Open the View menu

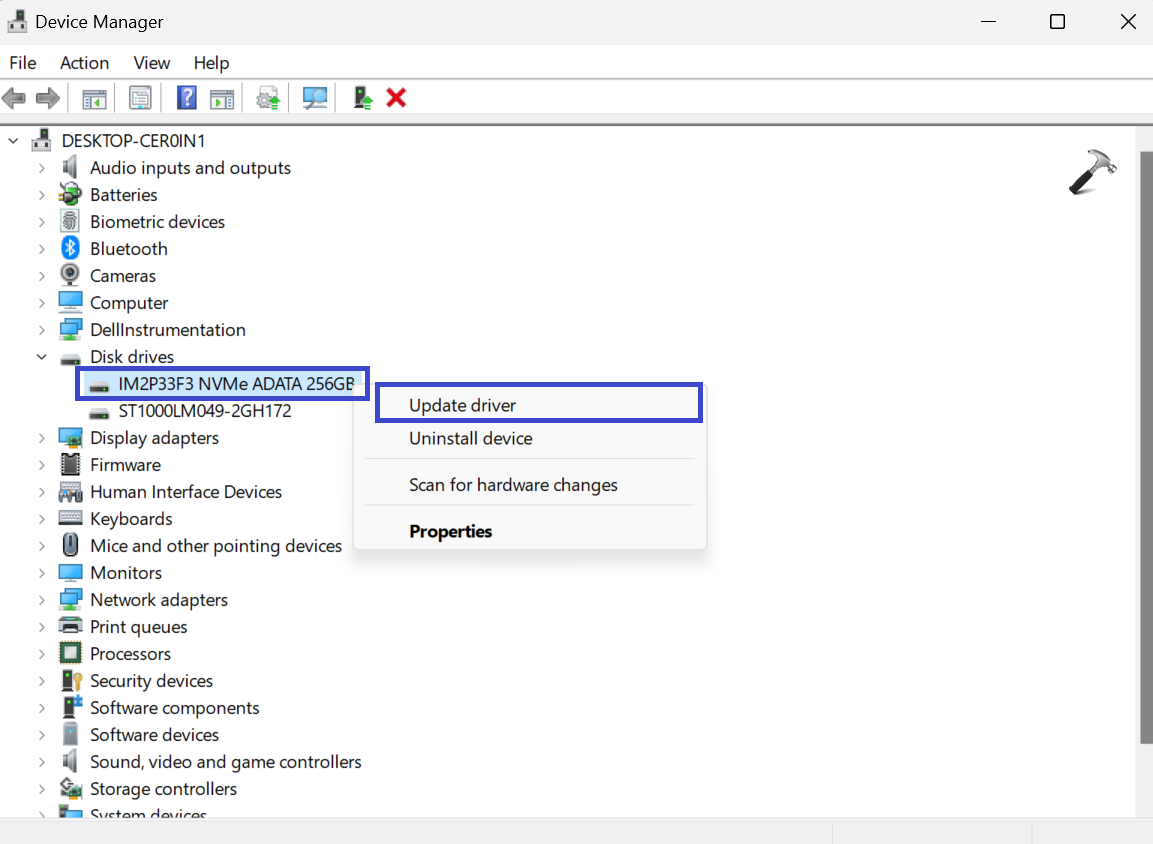point(152,63)
